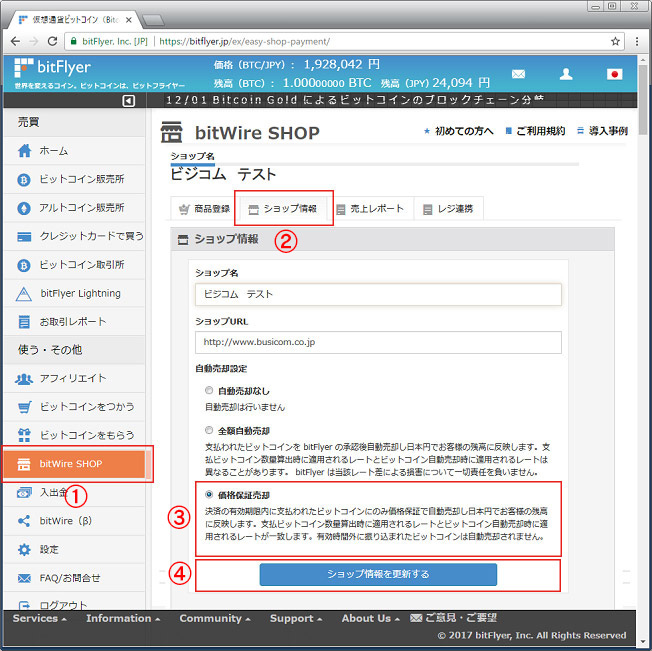
Task: Click the 設定 gear icon
Action: coord(24,550)
